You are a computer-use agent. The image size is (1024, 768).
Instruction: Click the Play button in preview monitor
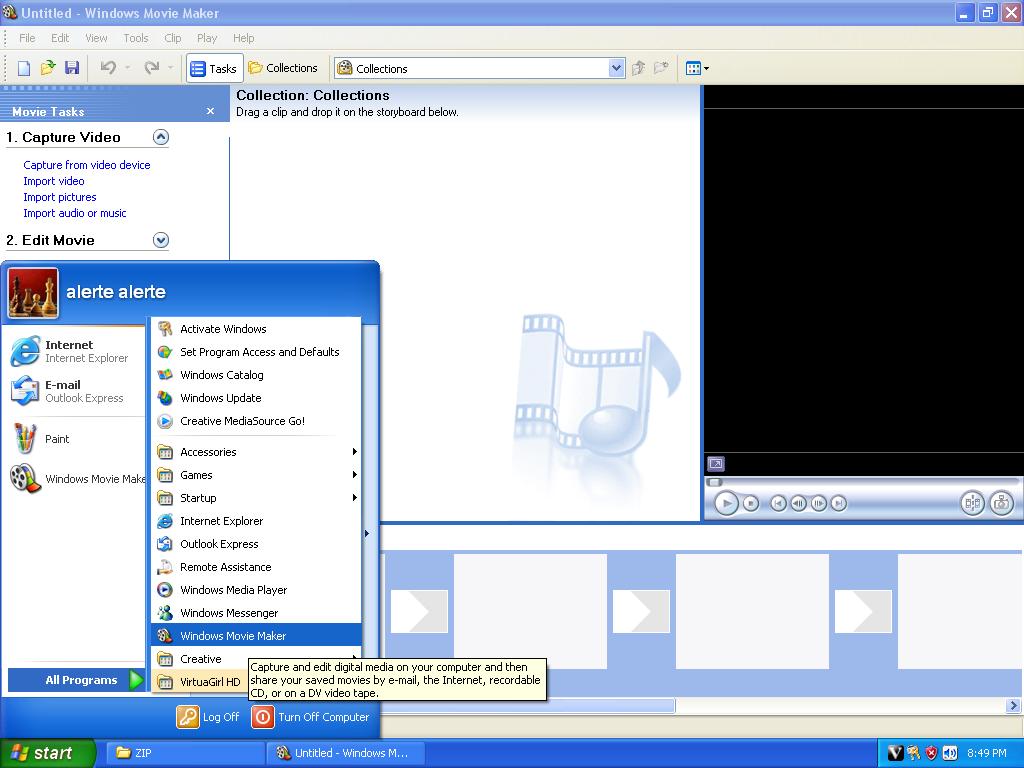click(x=726, y=504)
